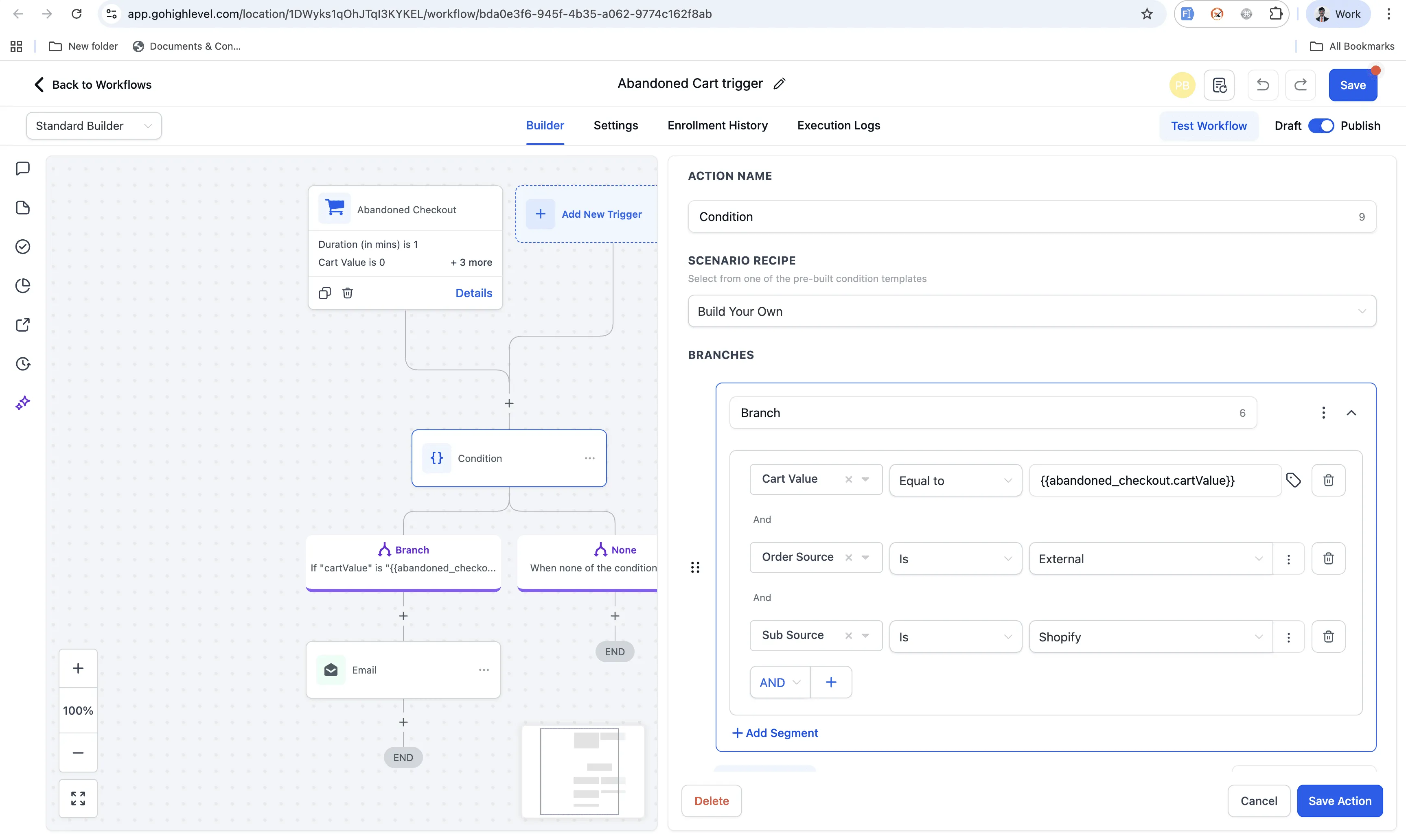Open the pie chart stats sidebar icon
The width and height of the screenshot is (1406, 840).
tap(22, 285)
